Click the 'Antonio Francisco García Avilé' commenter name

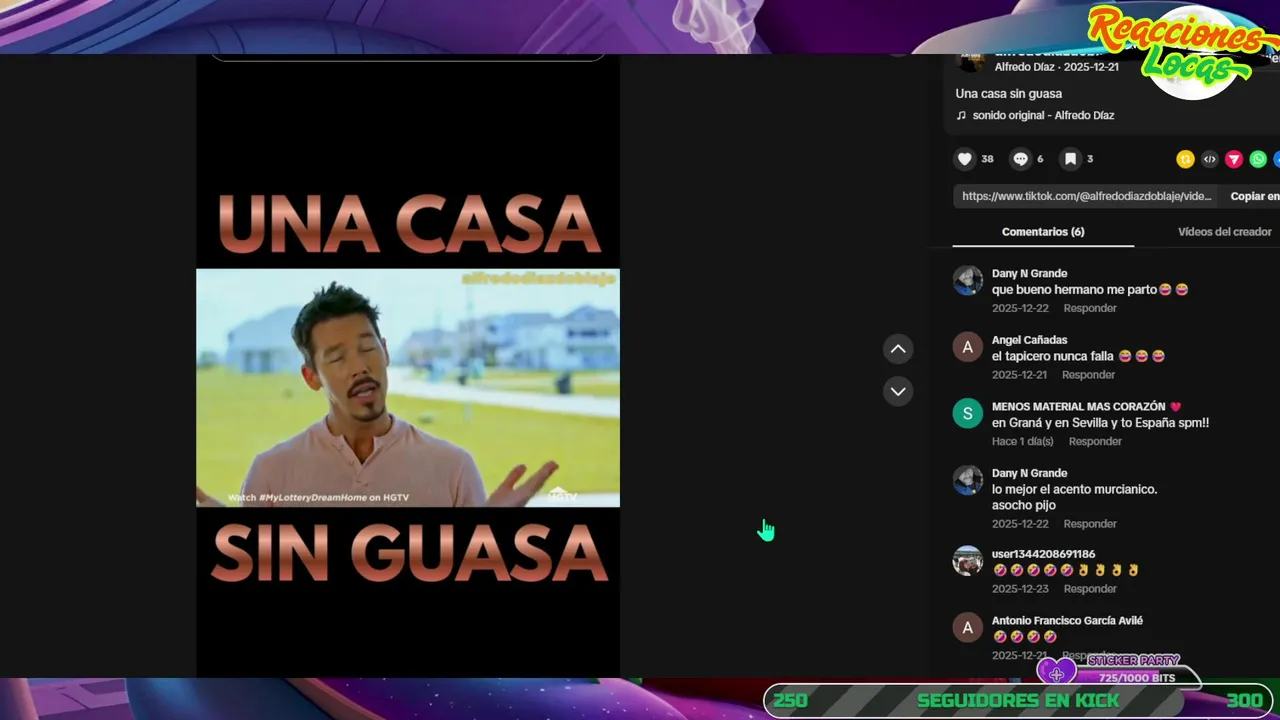[x=1067, y=621]
